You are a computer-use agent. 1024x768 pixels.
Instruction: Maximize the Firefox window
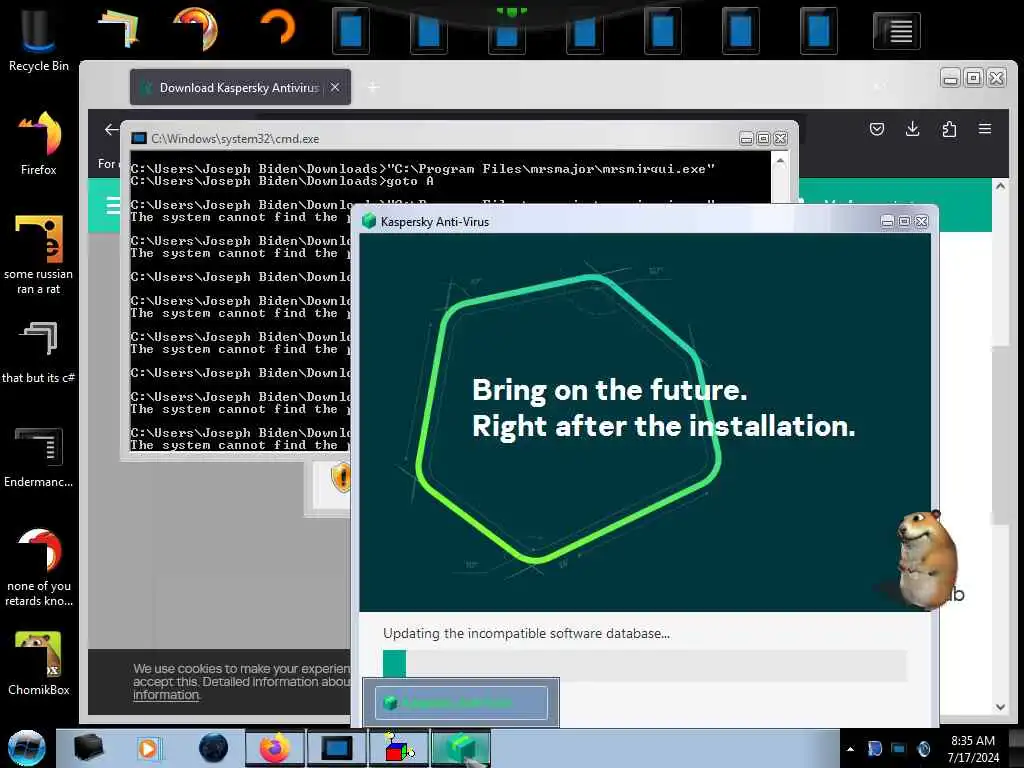973,78
